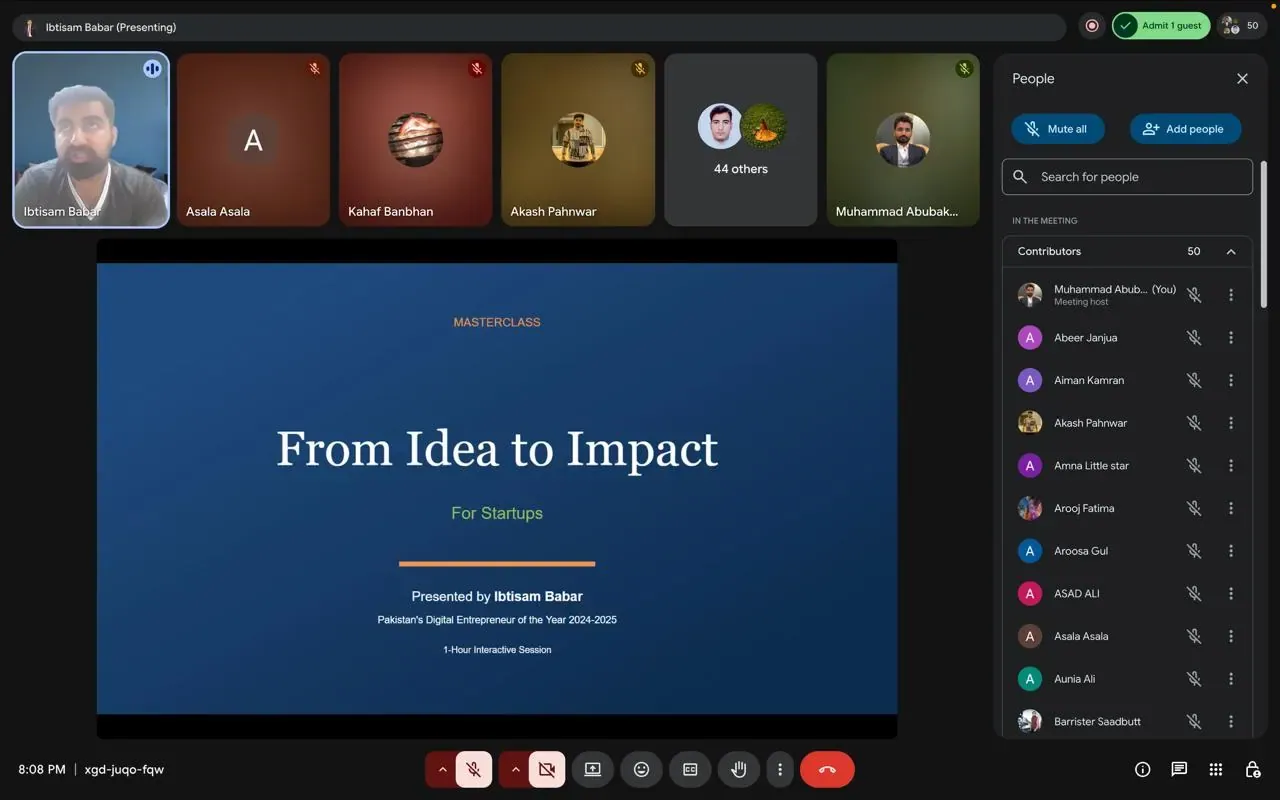Click the People panel scrollbar
The image size is (1280, 800).
[x=1263, y=235]
